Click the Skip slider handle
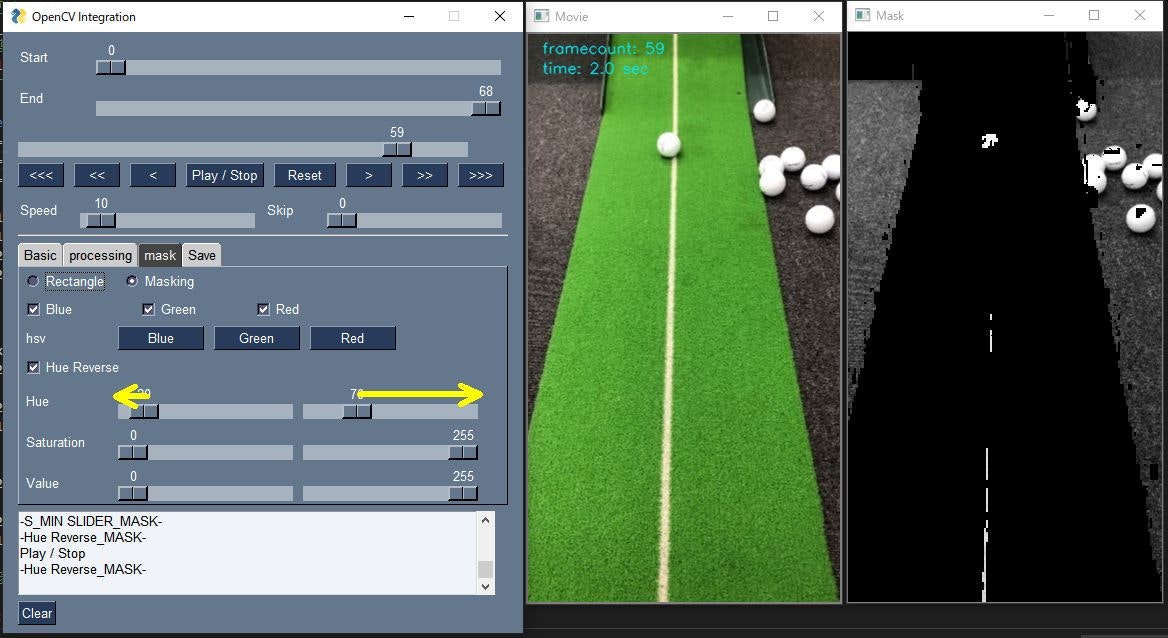This screenshot has width=1168, height=638. click(342, 221)
